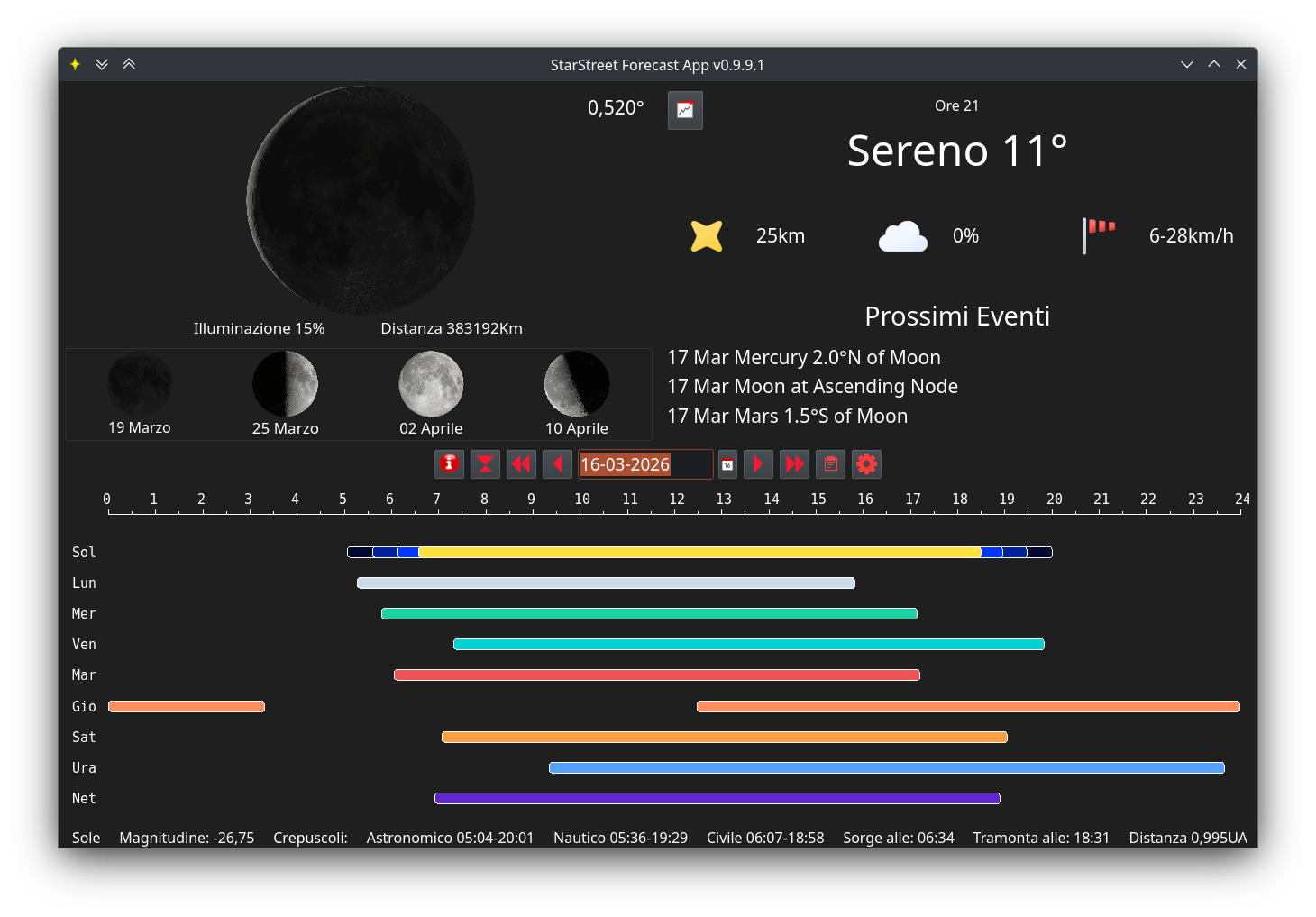Open the clipboard report icon
Viewport: 1316px width, 917px height.
830,463
